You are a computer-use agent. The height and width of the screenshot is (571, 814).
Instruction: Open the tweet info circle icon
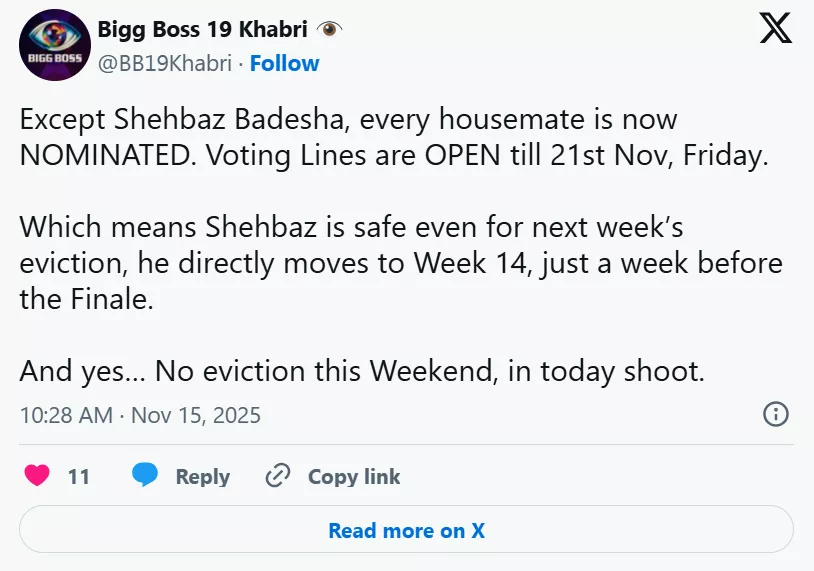click(x=776, y=414)
